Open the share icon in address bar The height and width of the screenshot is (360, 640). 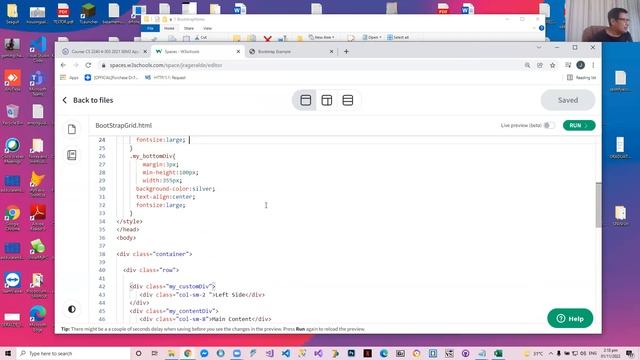pos(540,65)
